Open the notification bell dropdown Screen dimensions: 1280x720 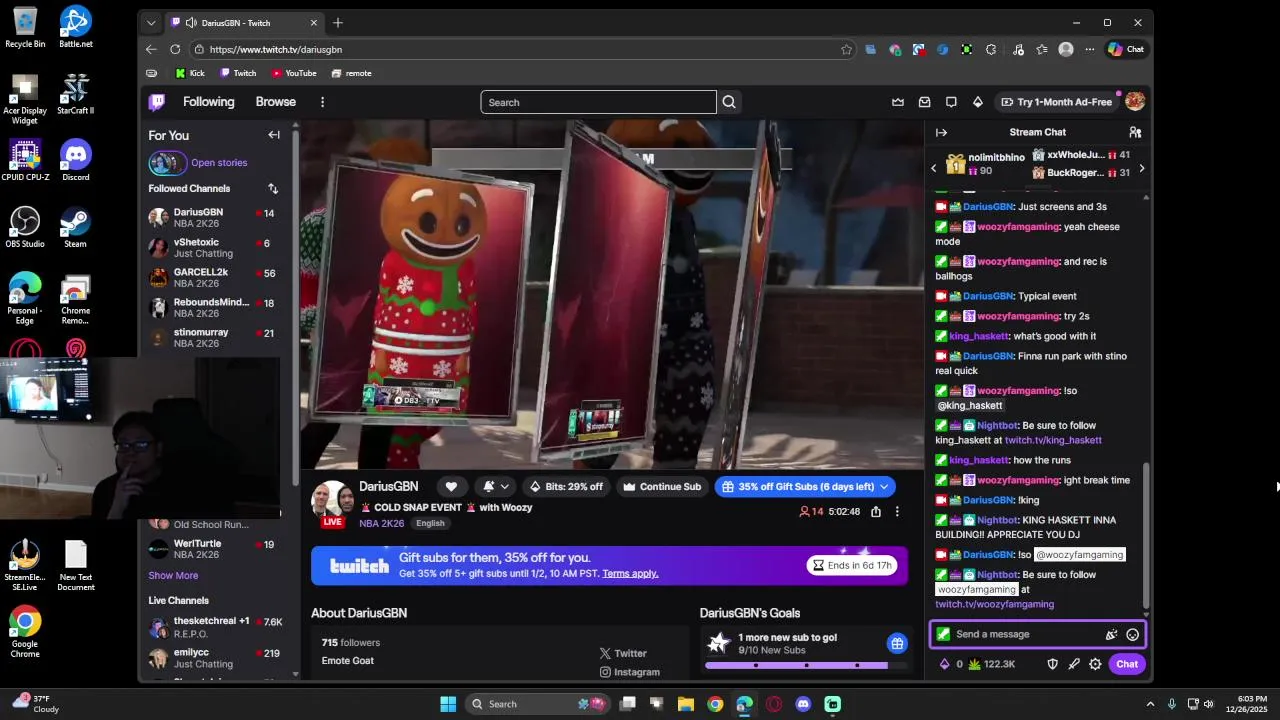495,486
